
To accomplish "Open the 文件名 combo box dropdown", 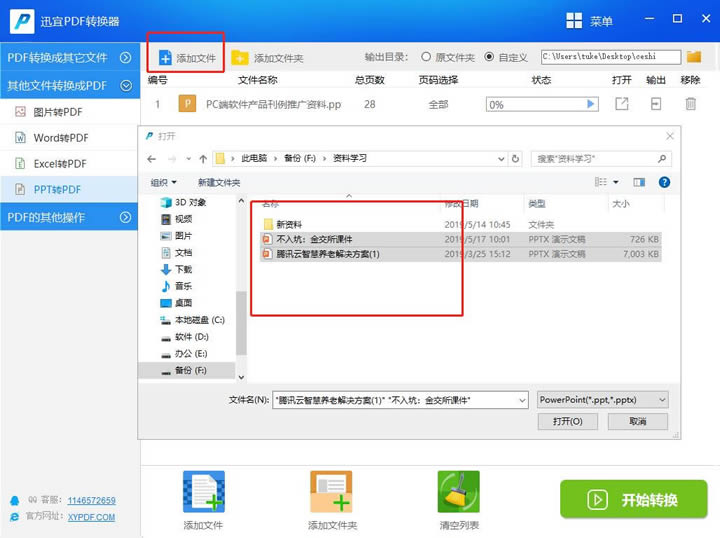I will point(522,400).
